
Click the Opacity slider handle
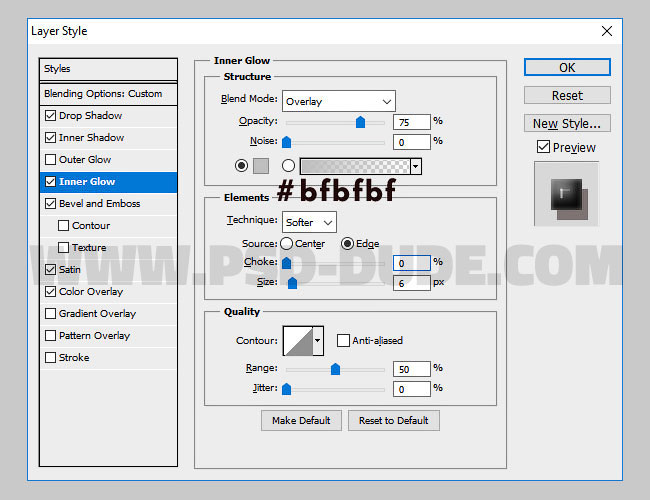[x=360, y=122]
